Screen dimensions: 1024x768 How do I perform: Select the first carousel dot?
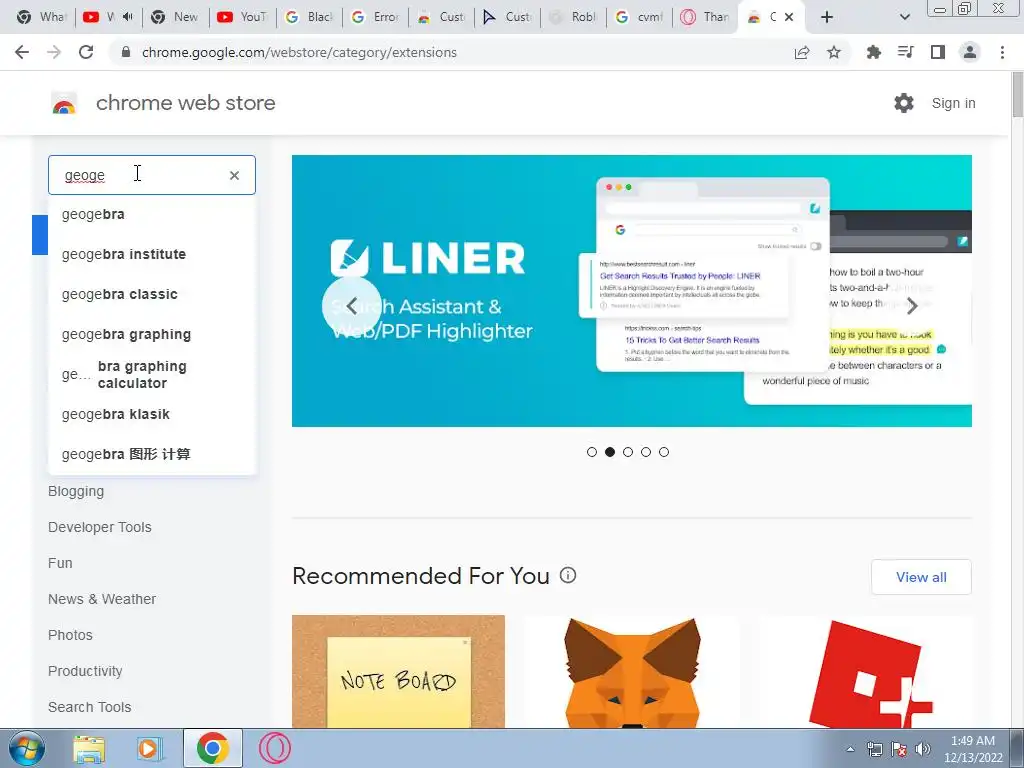coord(592,452)
